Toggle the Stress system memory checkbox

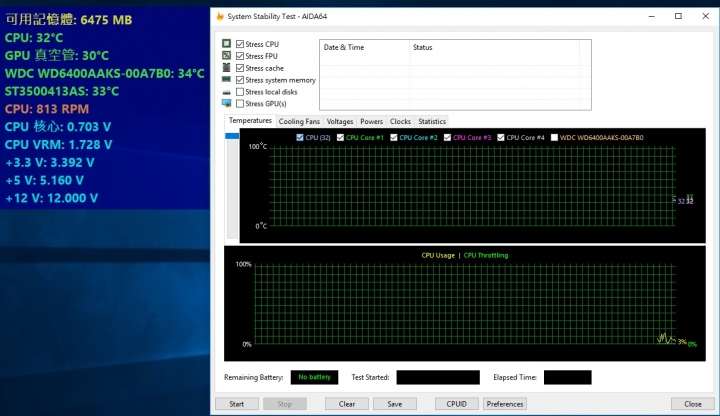(x=240, y=80)
